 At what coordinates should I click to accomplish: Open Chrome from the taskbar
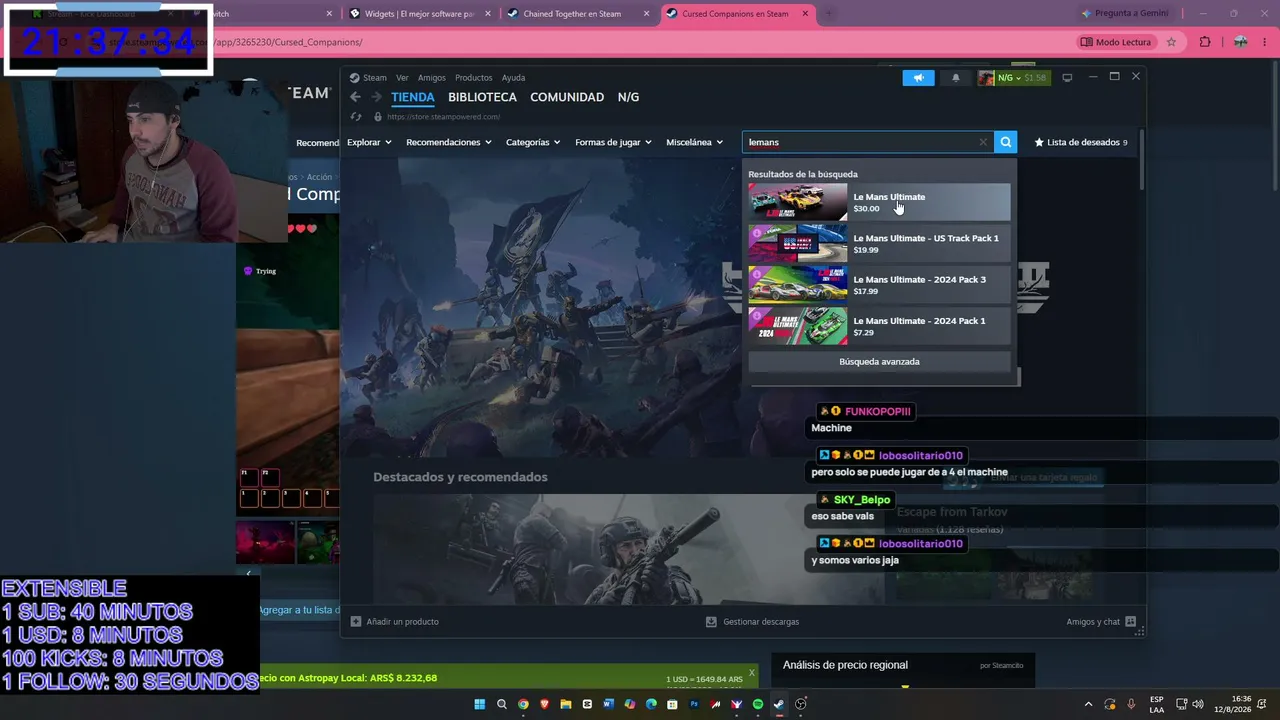click(x=523, y=704)
